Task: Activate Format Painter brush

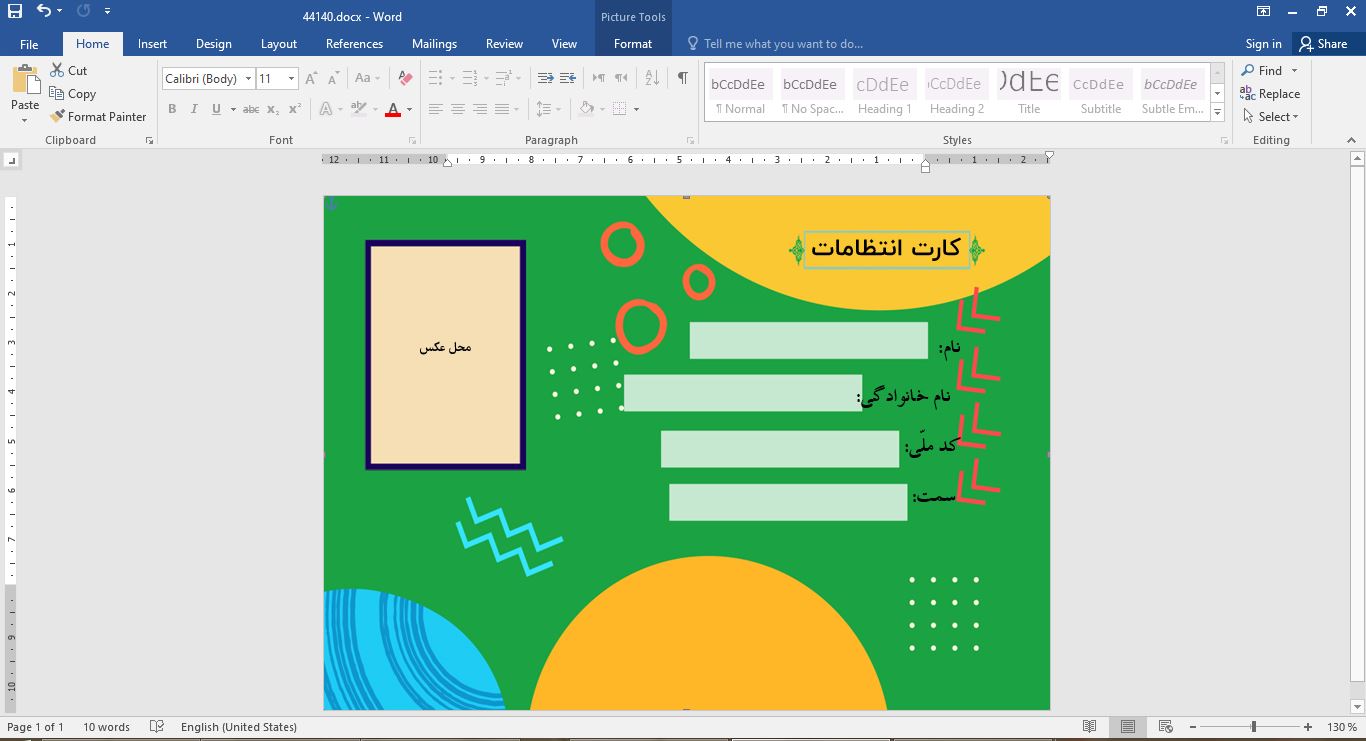Action: [x=98, y=116]
